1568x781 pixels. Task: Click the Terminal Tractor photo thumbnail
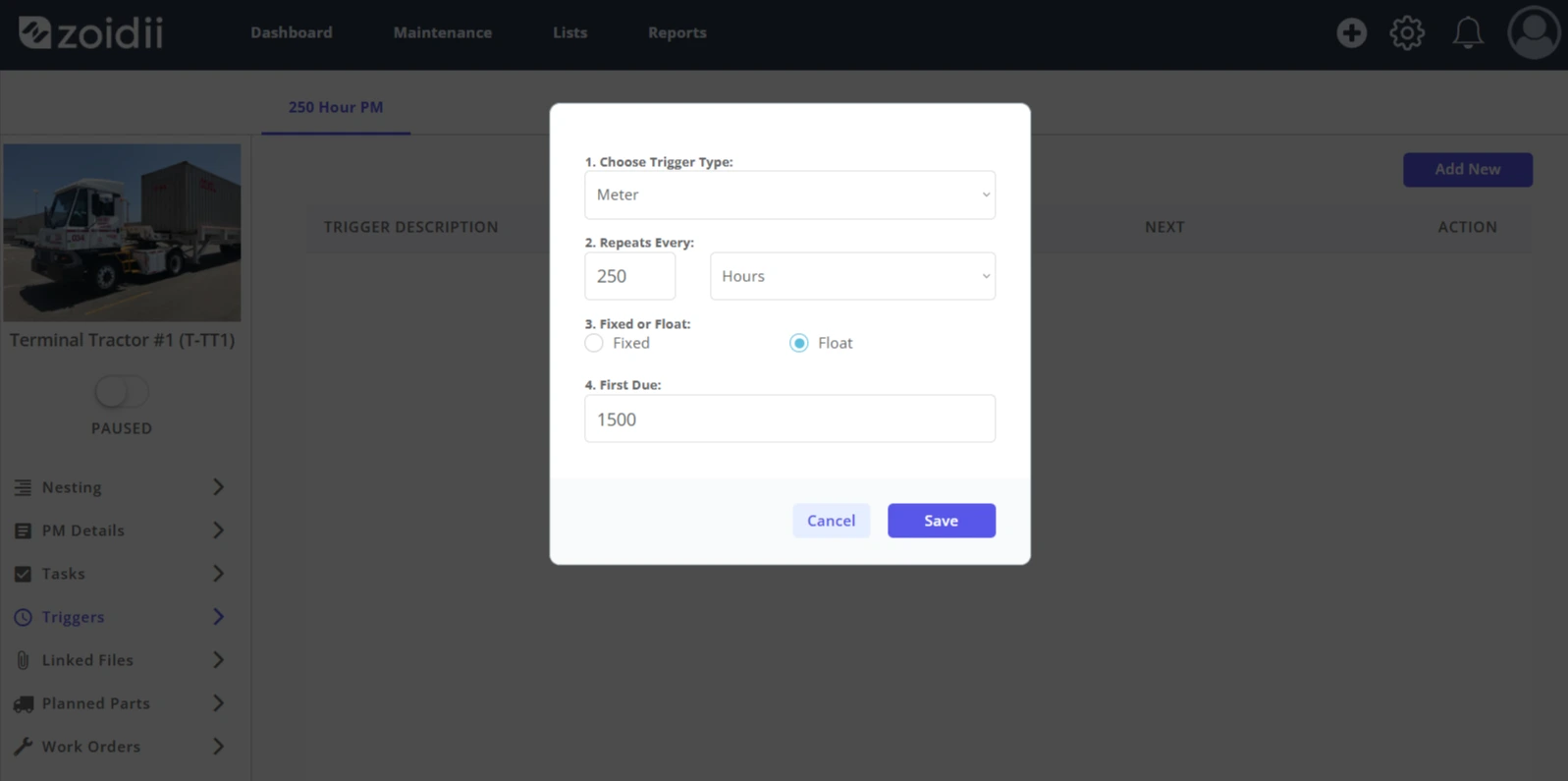[122, 233]
